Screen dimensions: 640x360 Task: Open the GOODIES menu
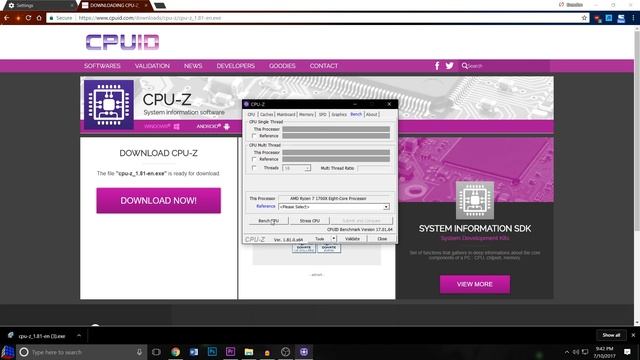point(282,66)
